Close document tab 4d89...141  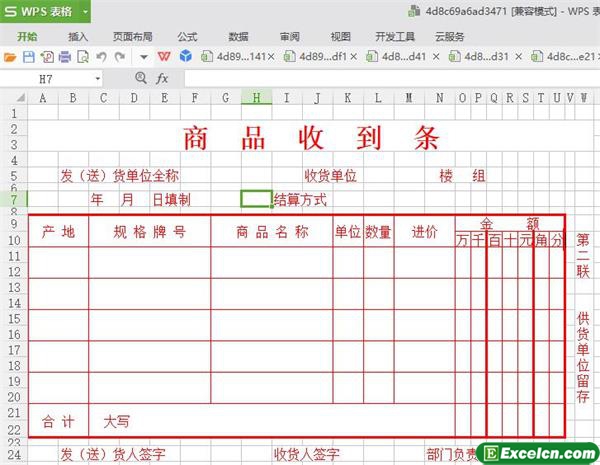point(271,57)
